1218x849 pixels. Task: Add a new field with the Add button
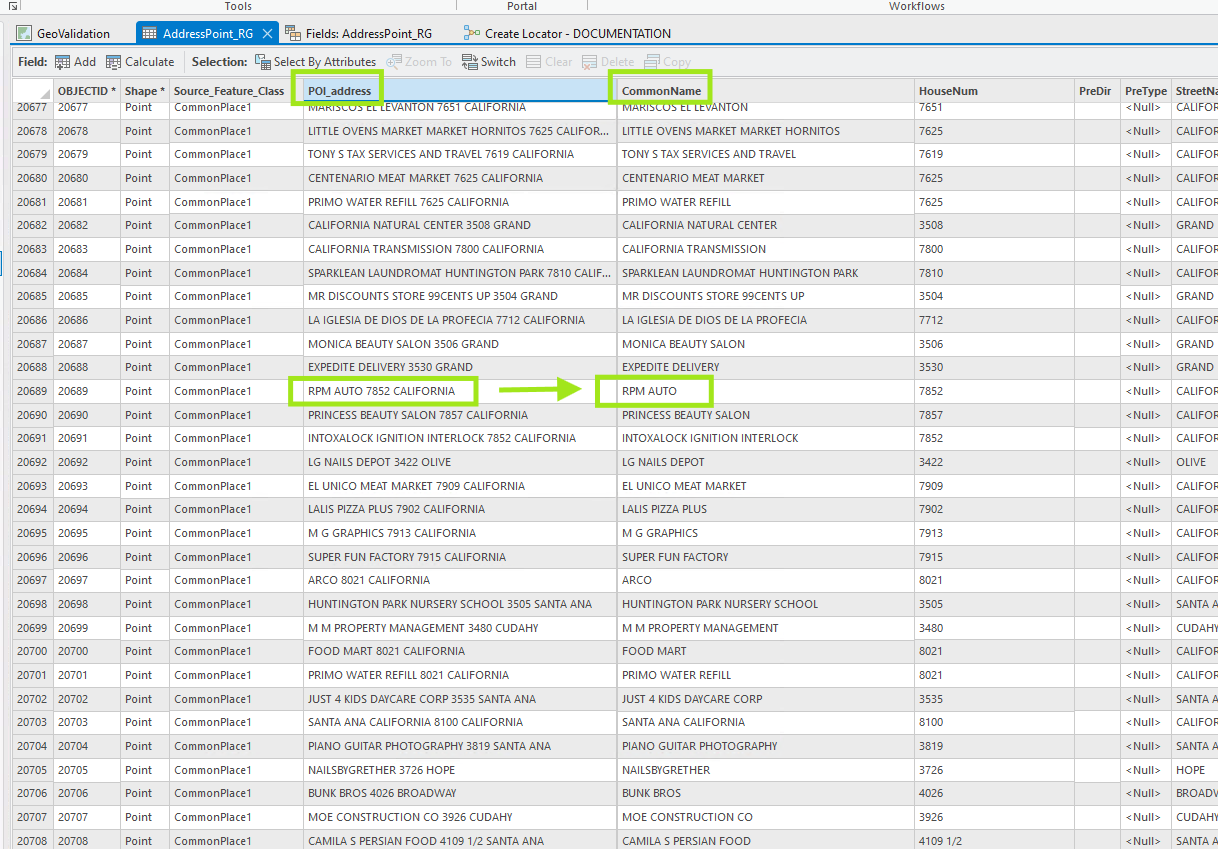click(x=75, y=61)
